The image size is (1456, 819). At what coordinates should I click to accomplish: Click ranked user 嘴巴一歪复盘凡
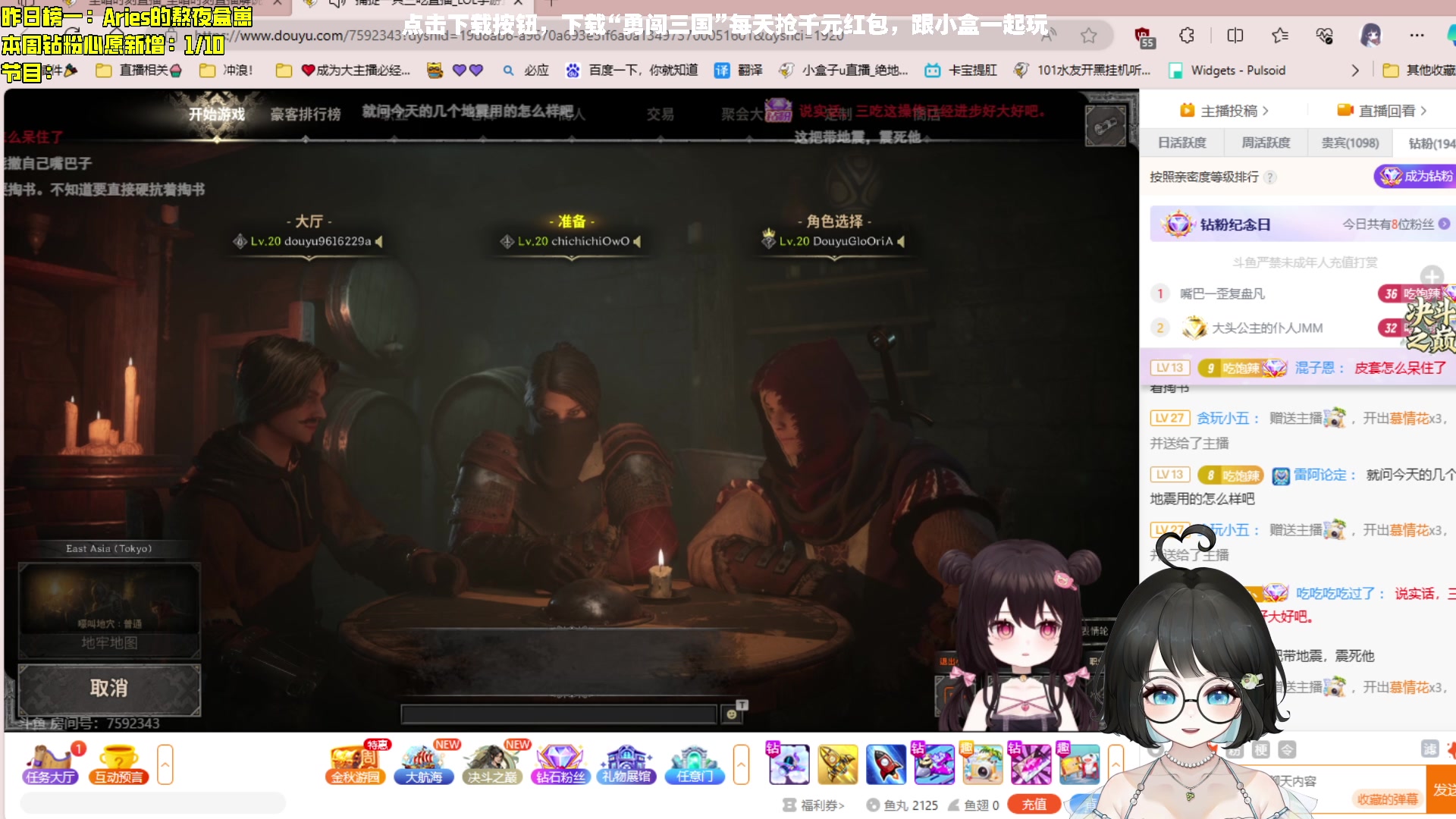[x=1222, y=293]
